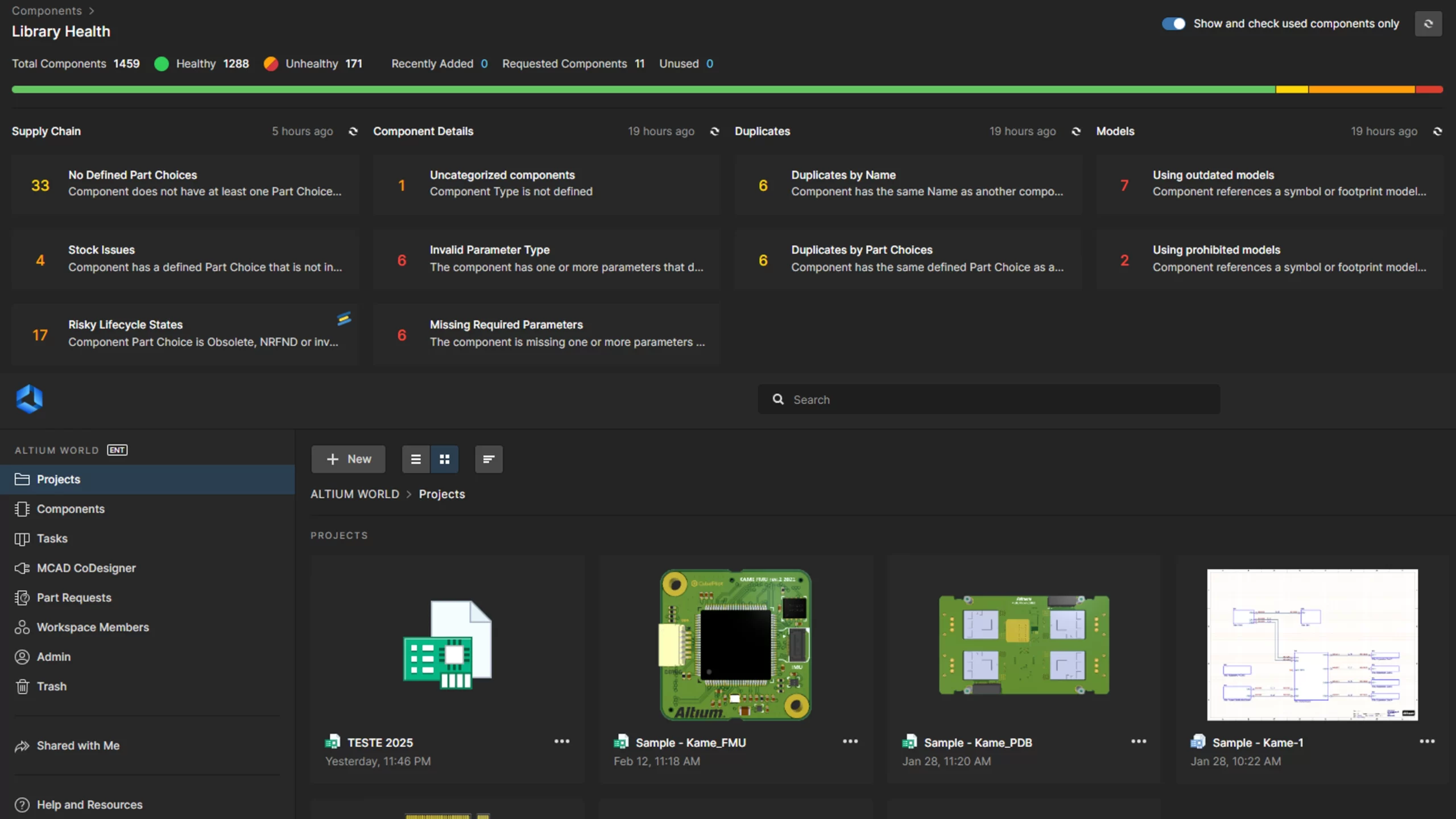Click the Tasks board icon in the sidebar
This screenshot has height=819, width=1456.
click(22, 539)
